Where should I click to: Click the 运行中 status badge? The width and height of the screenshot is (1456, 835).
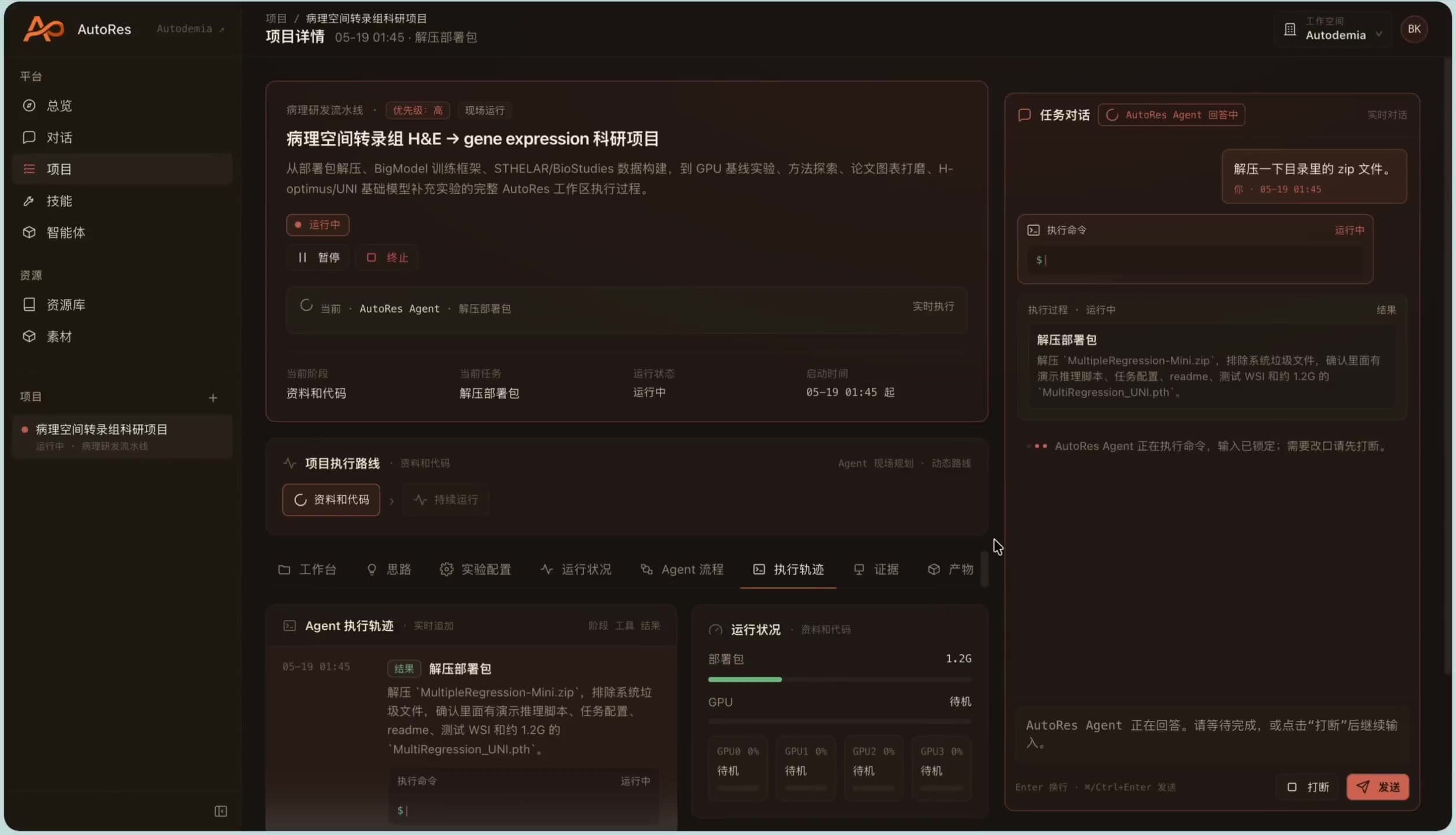click(318, 225)
